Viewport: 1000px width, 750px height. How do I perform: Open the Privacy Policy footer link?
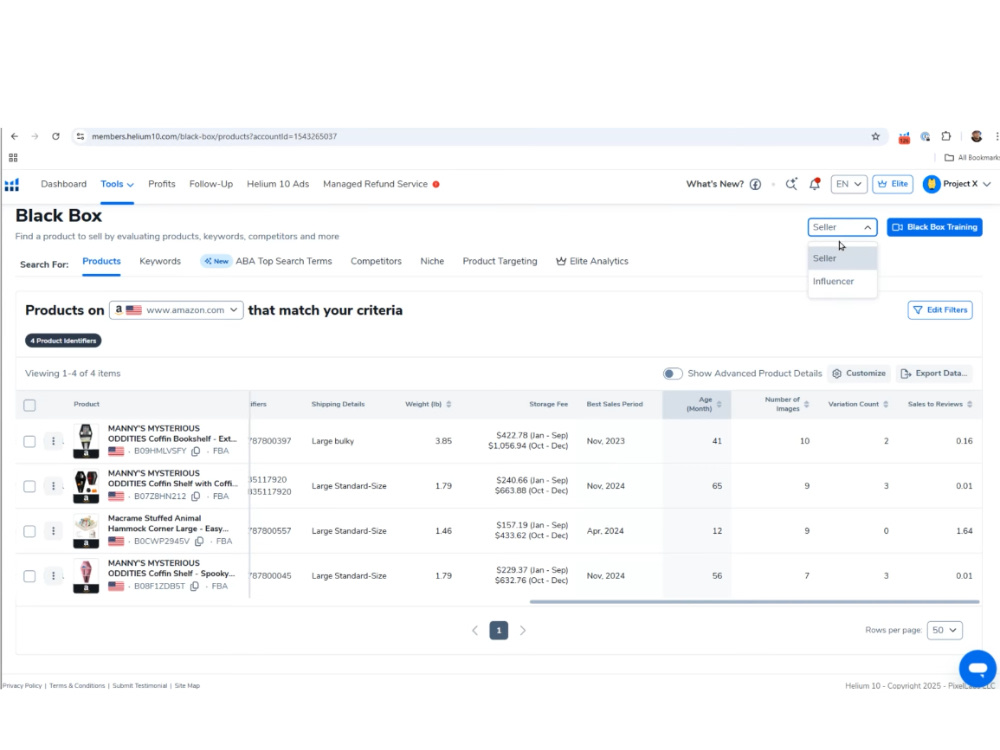click(x=22, y=686)
